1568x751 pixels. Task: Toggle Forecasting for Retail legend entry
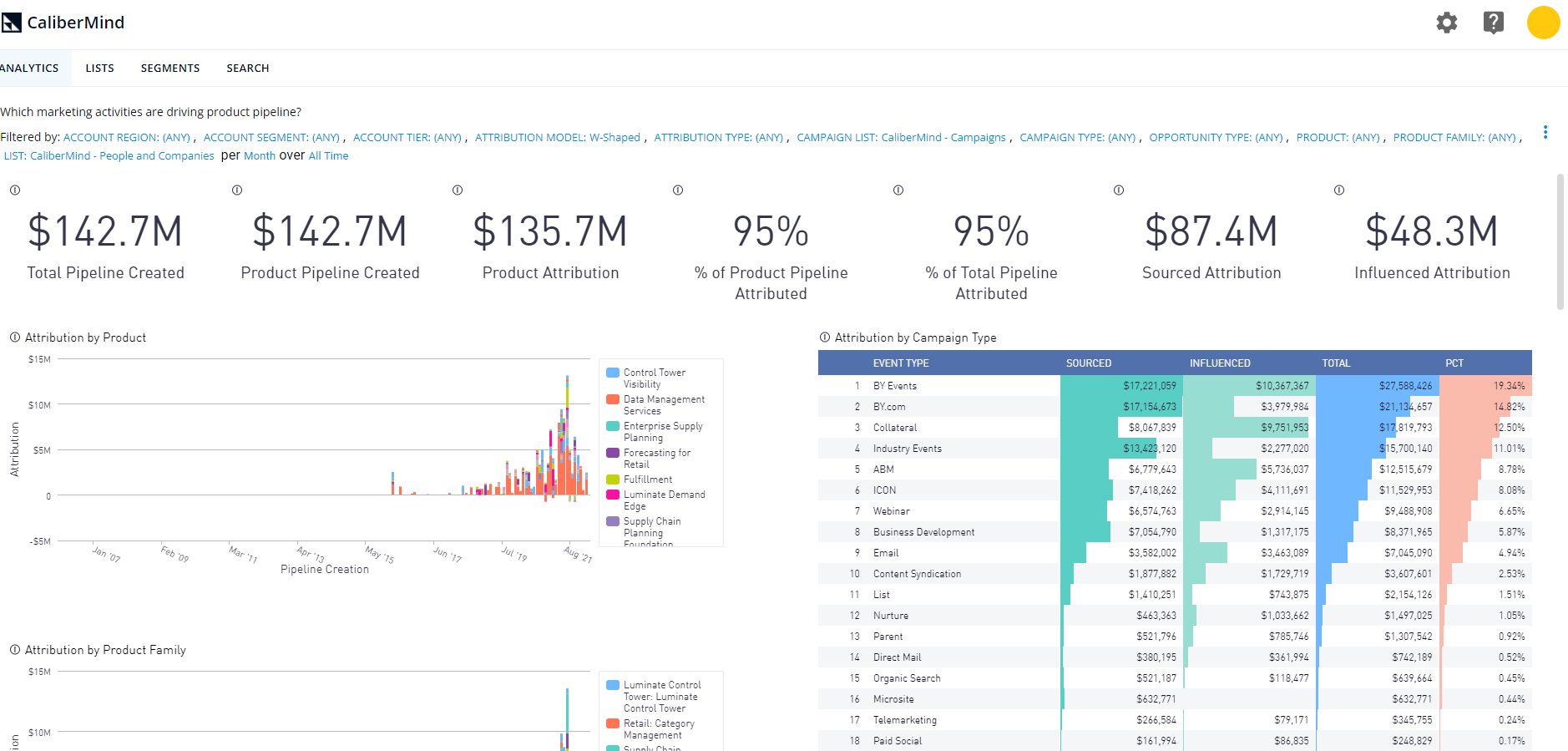point(649,459)
